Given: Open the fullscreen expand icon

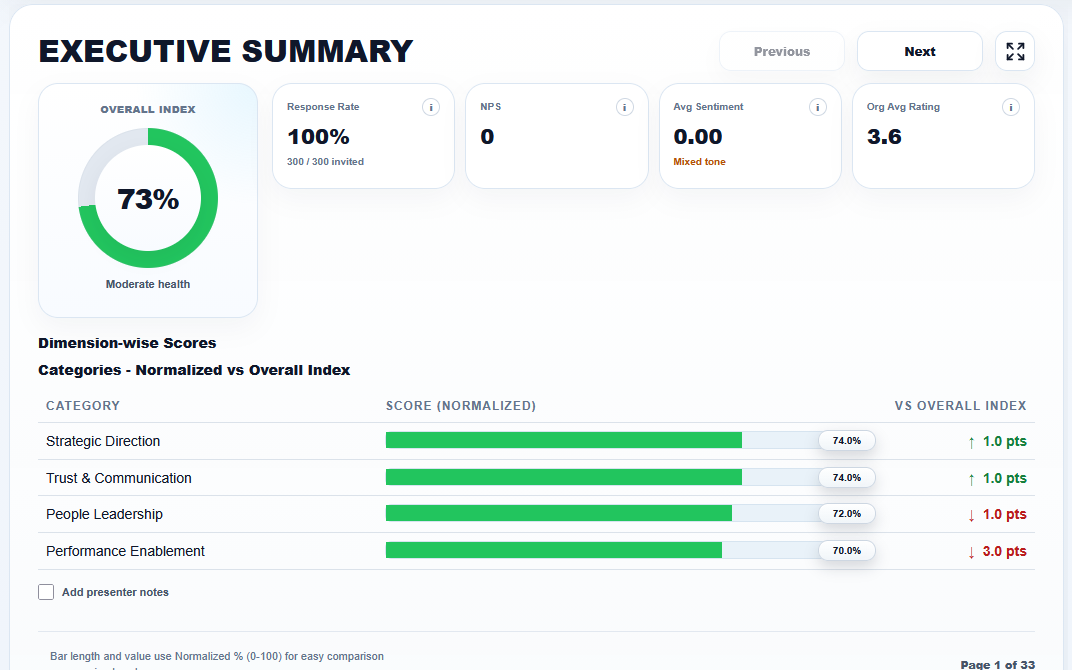Looking at the screenshot, I should [1015, 51].
